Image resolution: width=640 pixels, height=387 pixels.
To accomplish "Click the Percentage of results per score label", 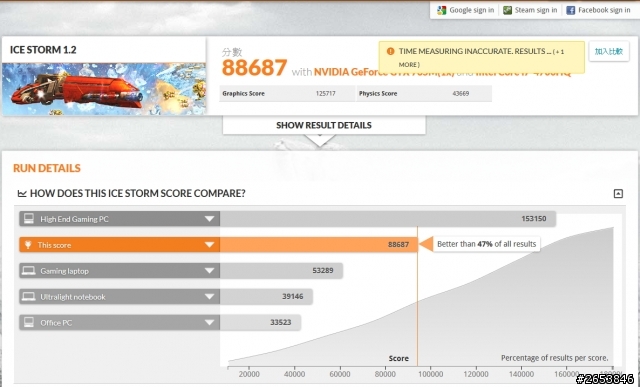I will tap(554, 358).
